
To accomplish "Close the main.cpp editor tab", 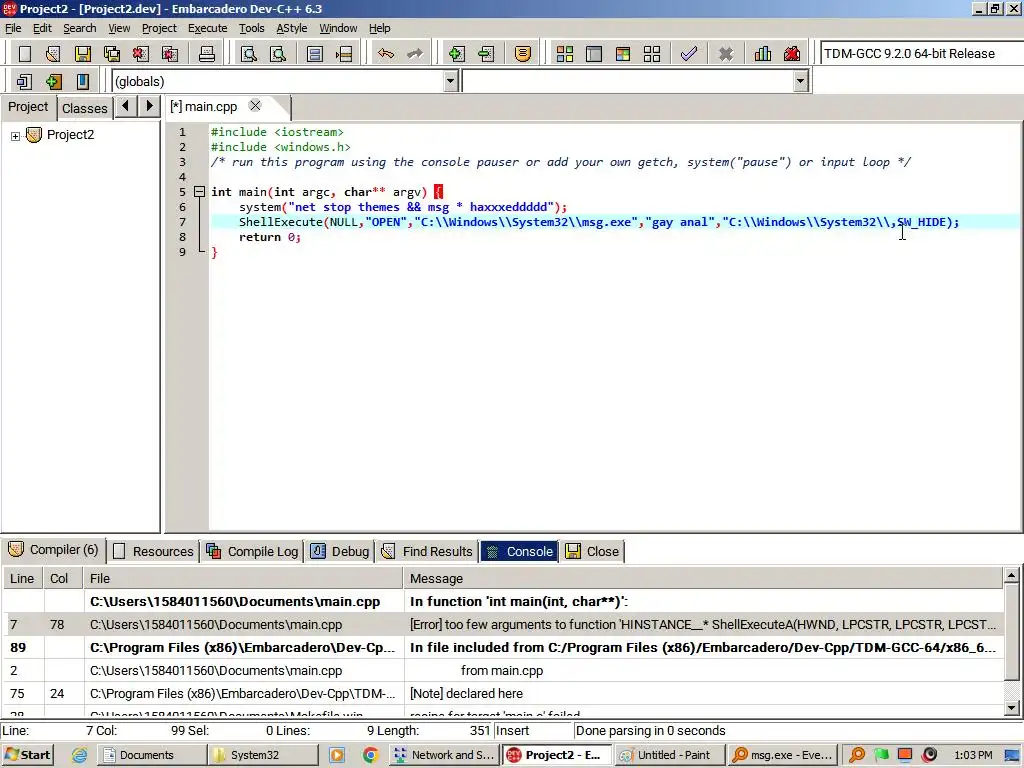I will (x=255, y=106).
